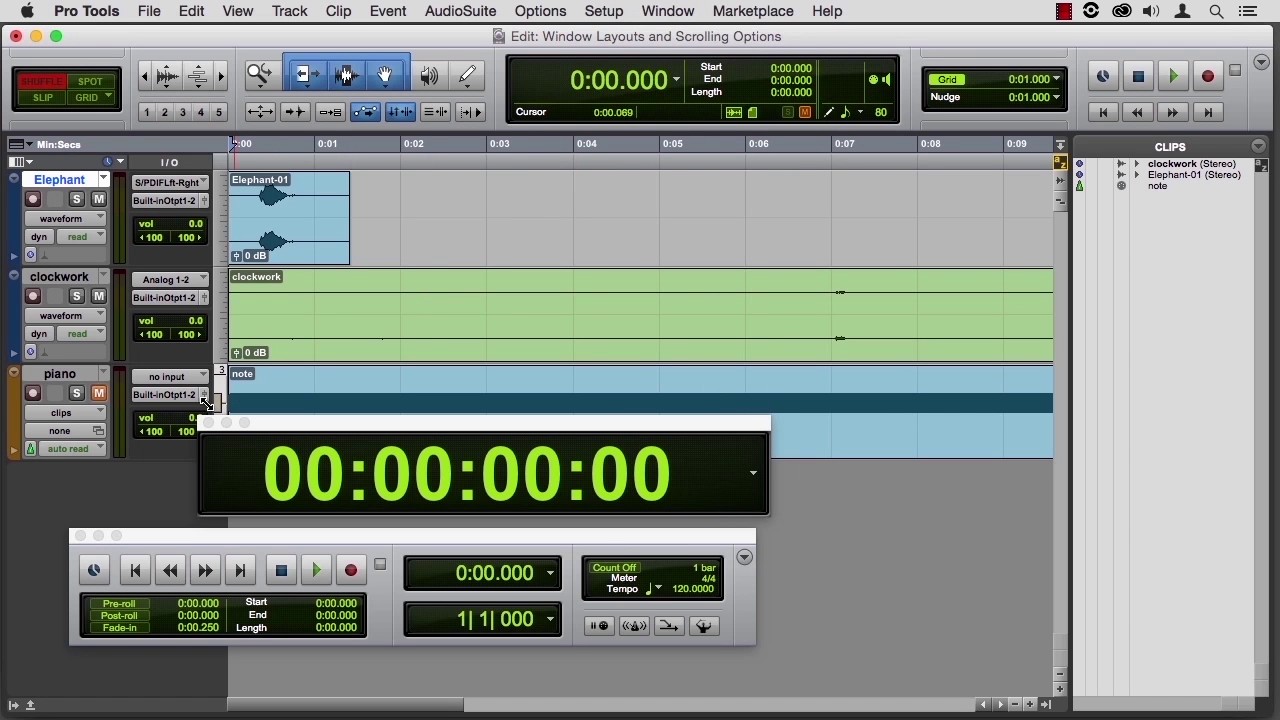Open the Clips list menu arrow
This screenshot has width=1280, height=720.
click(1258, 146)
